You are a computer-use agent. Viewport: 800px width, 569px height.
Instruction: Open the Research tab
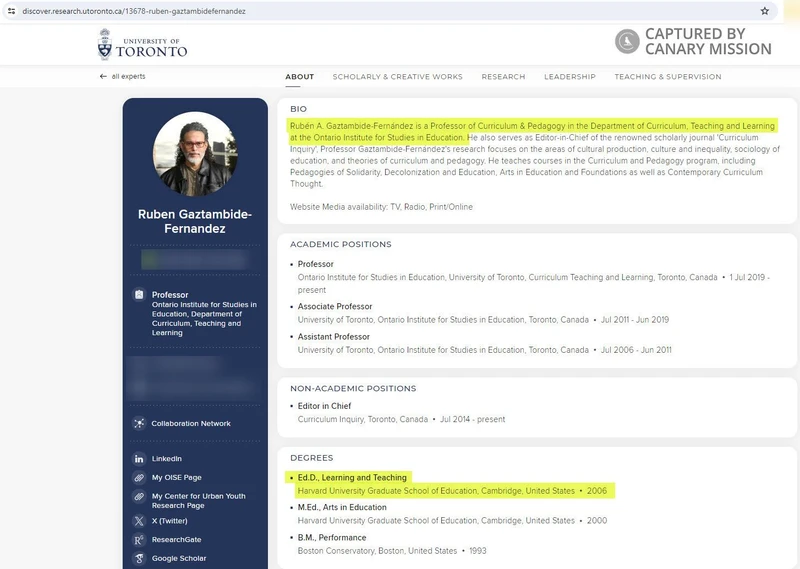pyautogui.click(x=503, y=77)
